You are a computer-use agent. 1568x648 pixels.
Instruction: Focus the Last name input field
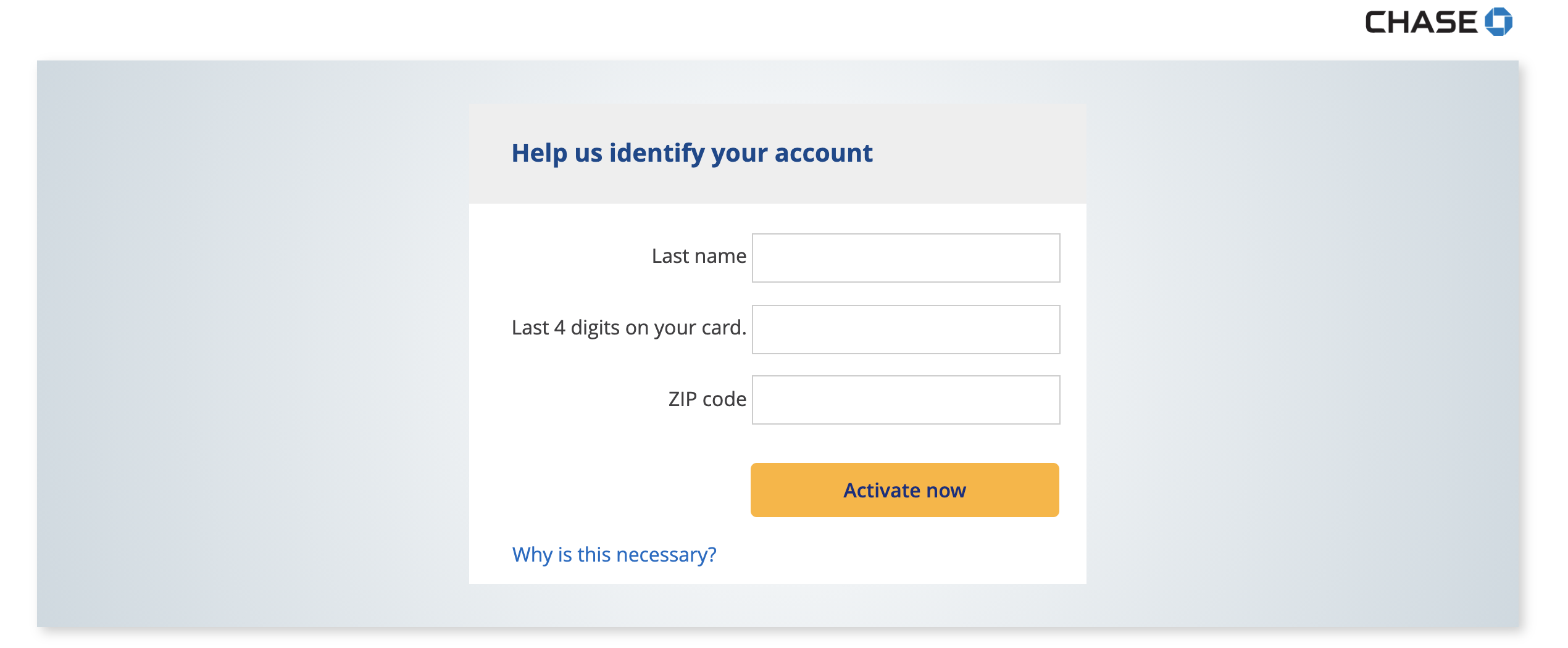(906, 258)
